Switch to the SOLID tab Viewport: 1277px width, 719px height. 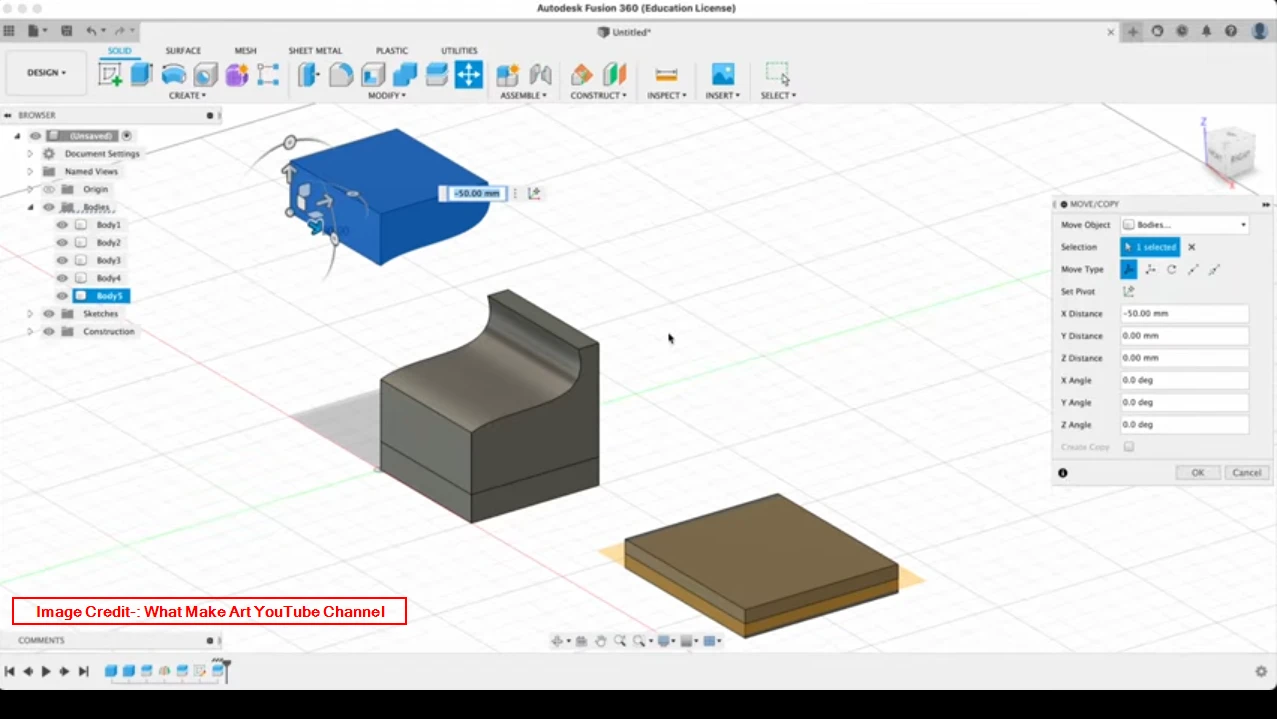coord(119,51)
